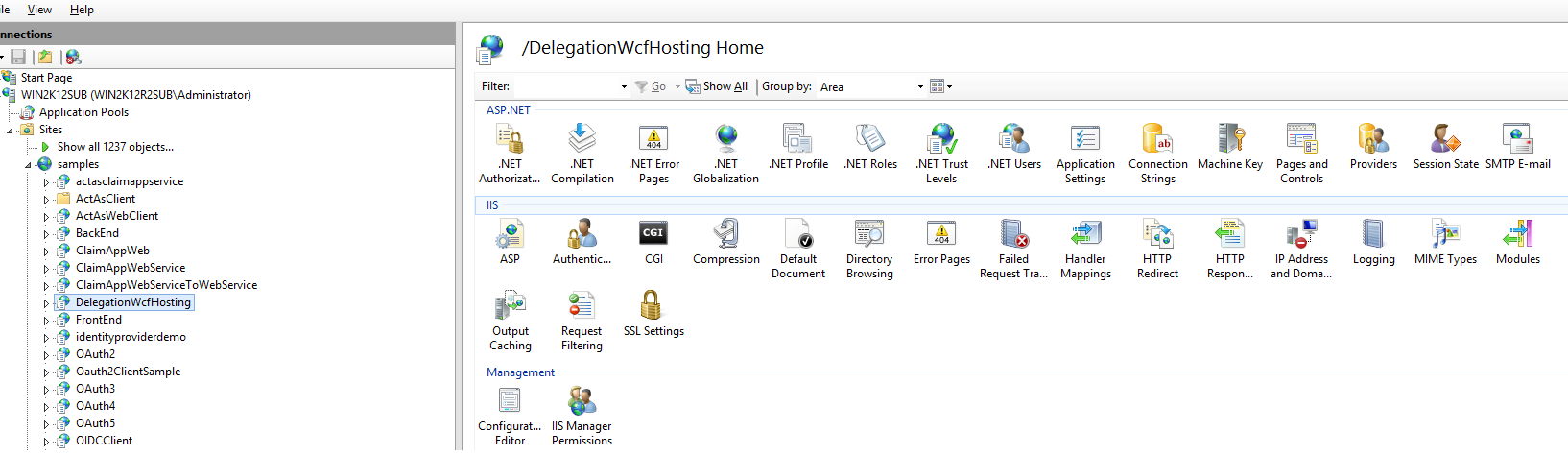Open Compression feature
The image size is (1568, 456).
725,241
